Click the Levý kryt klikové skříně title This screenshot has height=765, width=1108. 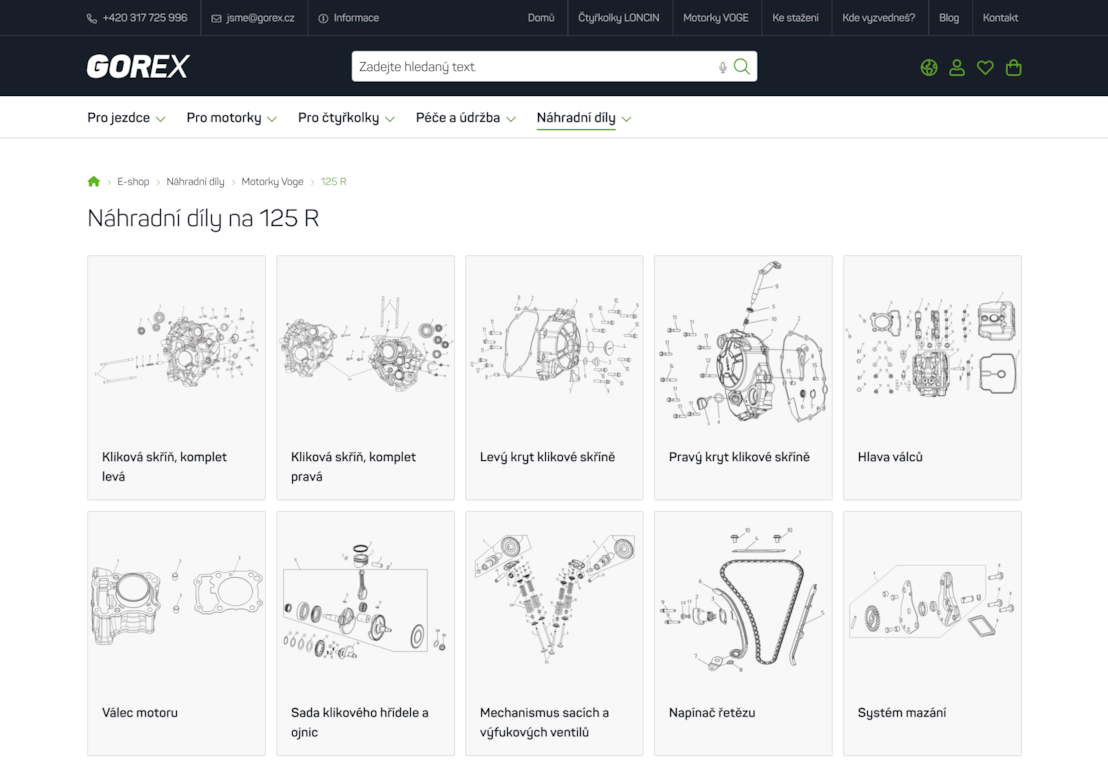pos(548,457)
